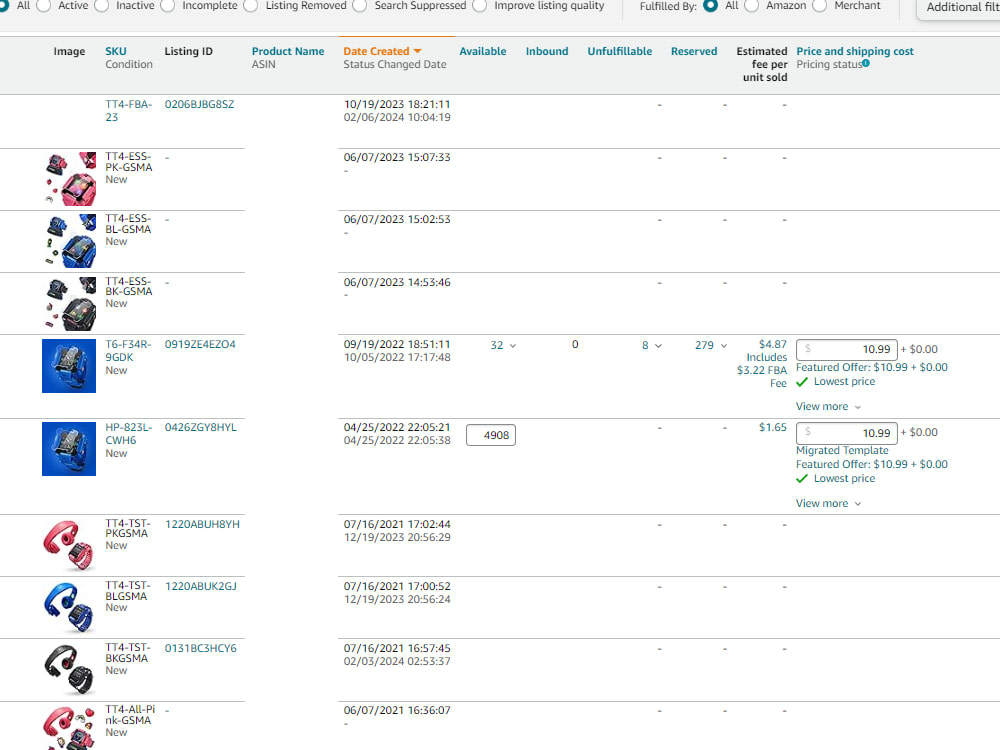Image resolution: width=1000 pixels, height=750 pixels.
Task: Expand Reserved 279 dropdown chevron
Action: pyautogui.click(x=724, y=346)
